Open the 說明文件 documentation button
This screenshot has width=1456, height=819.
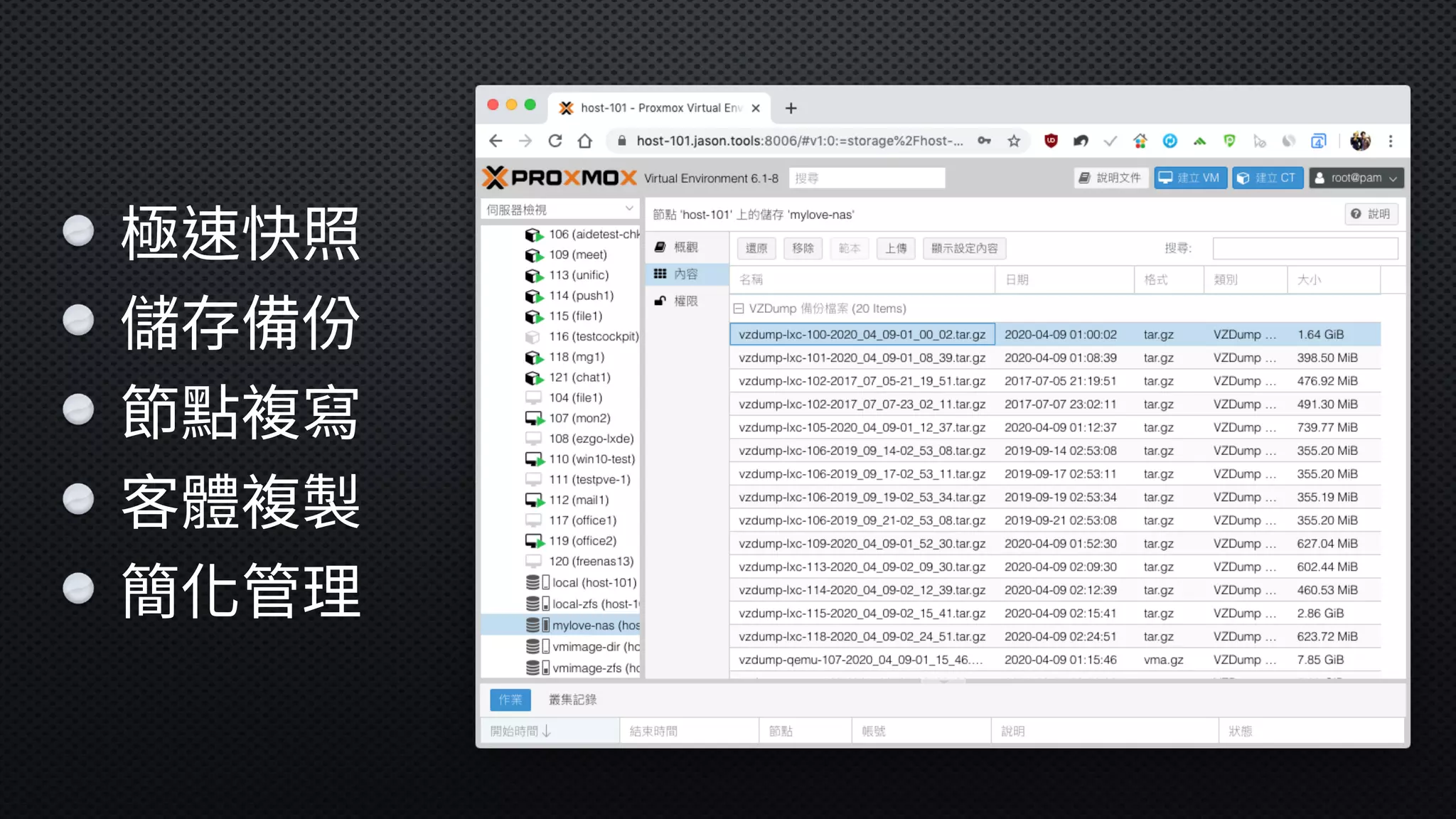(1110, 178)
